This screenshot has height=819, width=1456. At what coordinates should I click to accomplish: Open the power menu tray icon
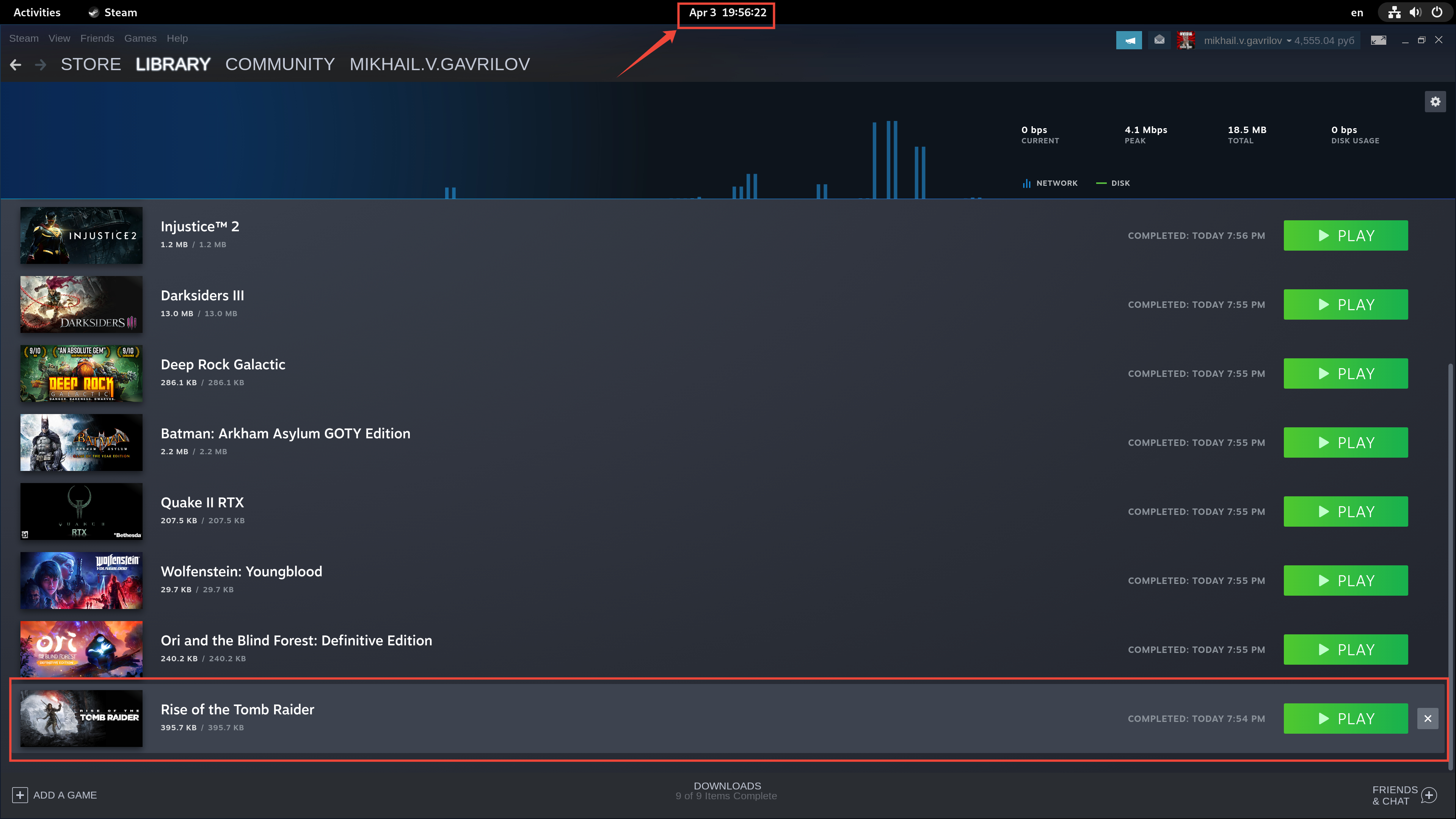click(1437, 13)
